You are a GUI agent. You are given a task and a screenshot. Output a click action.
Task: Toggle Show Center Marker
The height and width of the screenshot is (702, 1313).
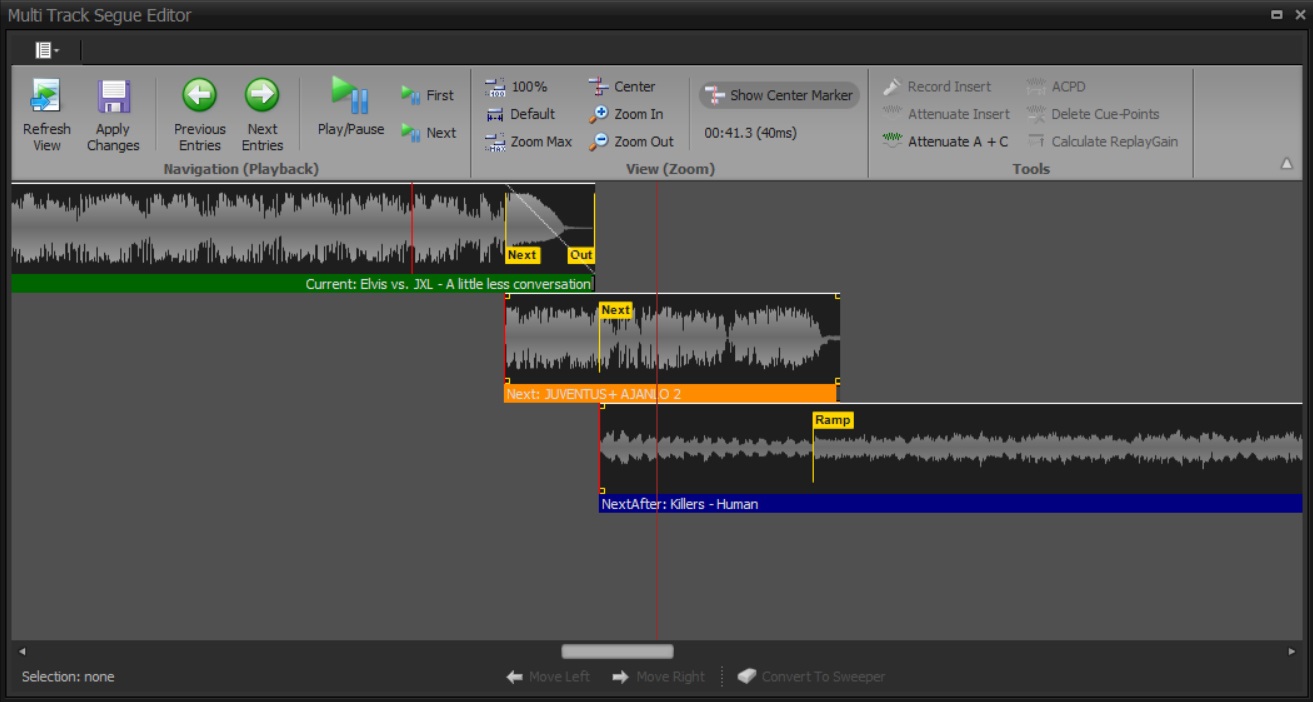[x=779, y=96]
